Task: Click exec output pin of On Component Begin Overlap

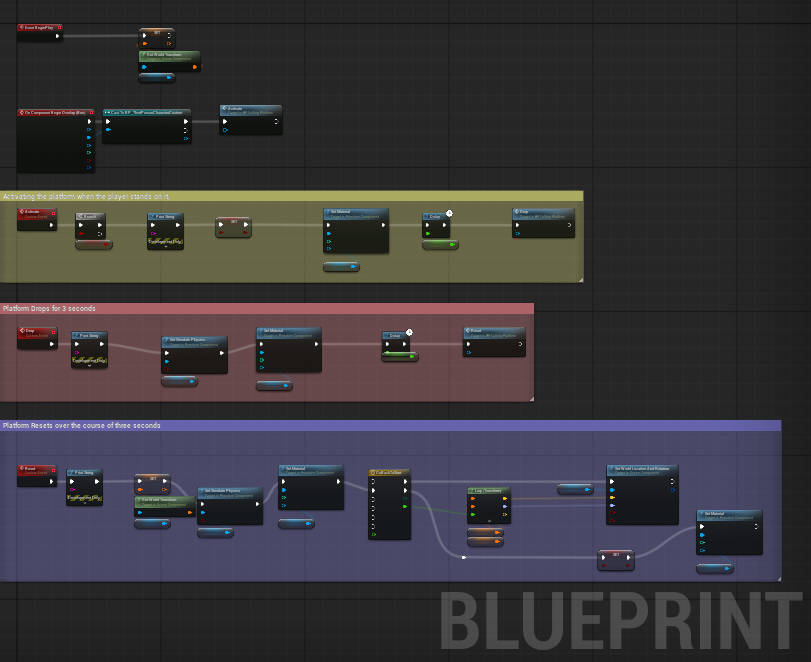Action: pos(89,122)
